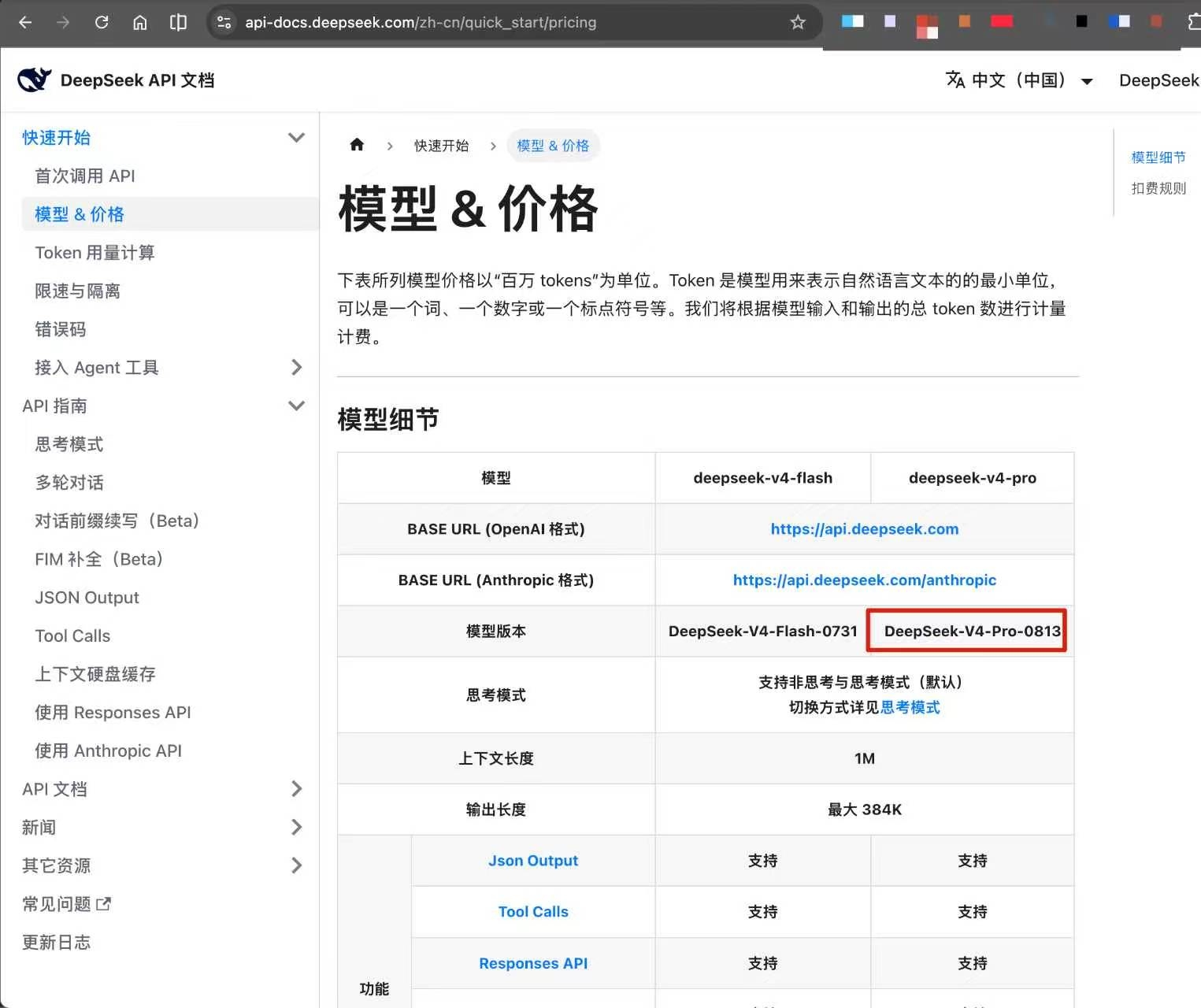Open Tool Calls feature link in table
1201x1008 pixels.
pos(533,912)
